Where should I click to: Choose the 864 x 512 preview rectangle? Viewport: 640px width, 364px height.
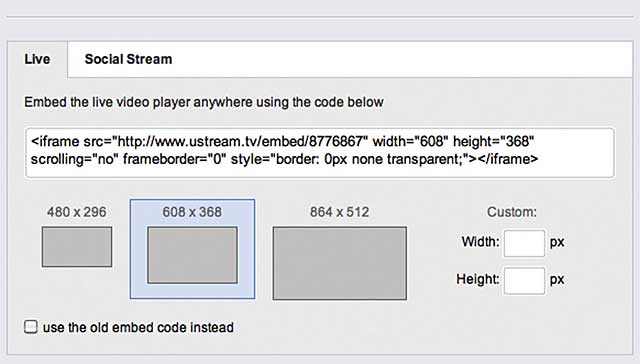(x=340, y=263)
